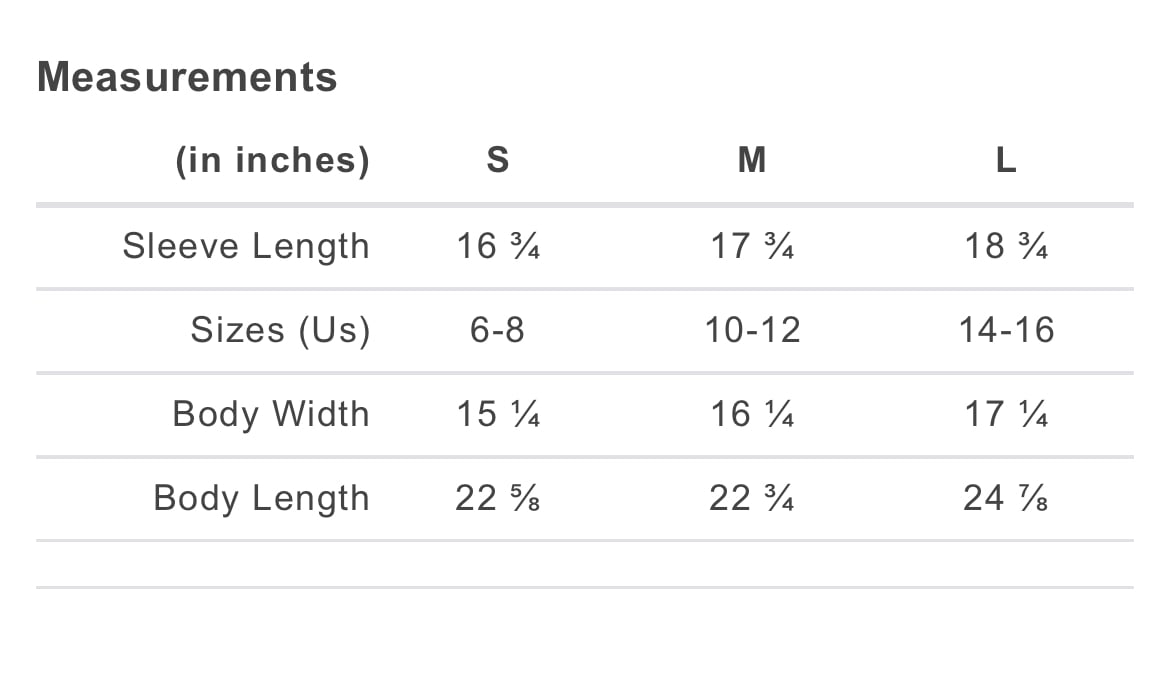This screenshot has height=684, width=1170.
Task: Click Body Width value 17 ¼ for L
Action: pyautogui.click(x=1006, y=414)
